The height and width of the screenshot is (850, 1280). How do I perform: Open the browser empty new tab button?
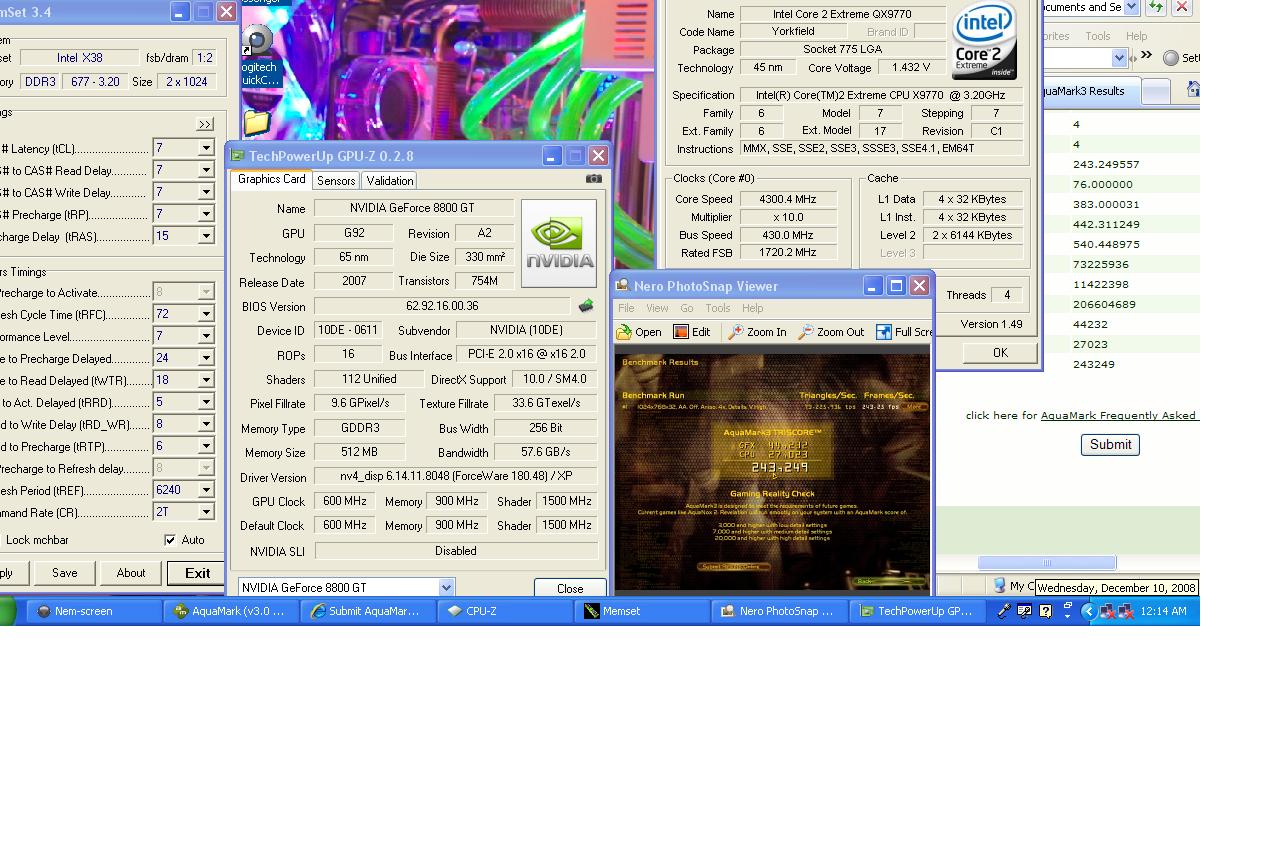pyautogui.click(x=1156, y=92)
